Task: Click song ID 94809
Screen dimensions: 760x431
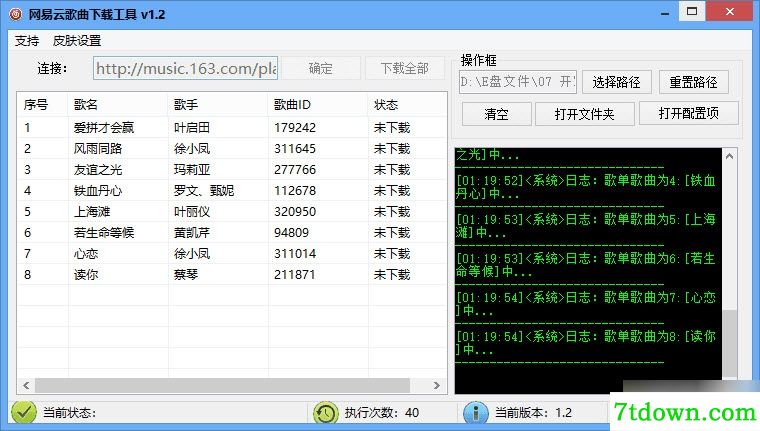Action: coord(291,233)
